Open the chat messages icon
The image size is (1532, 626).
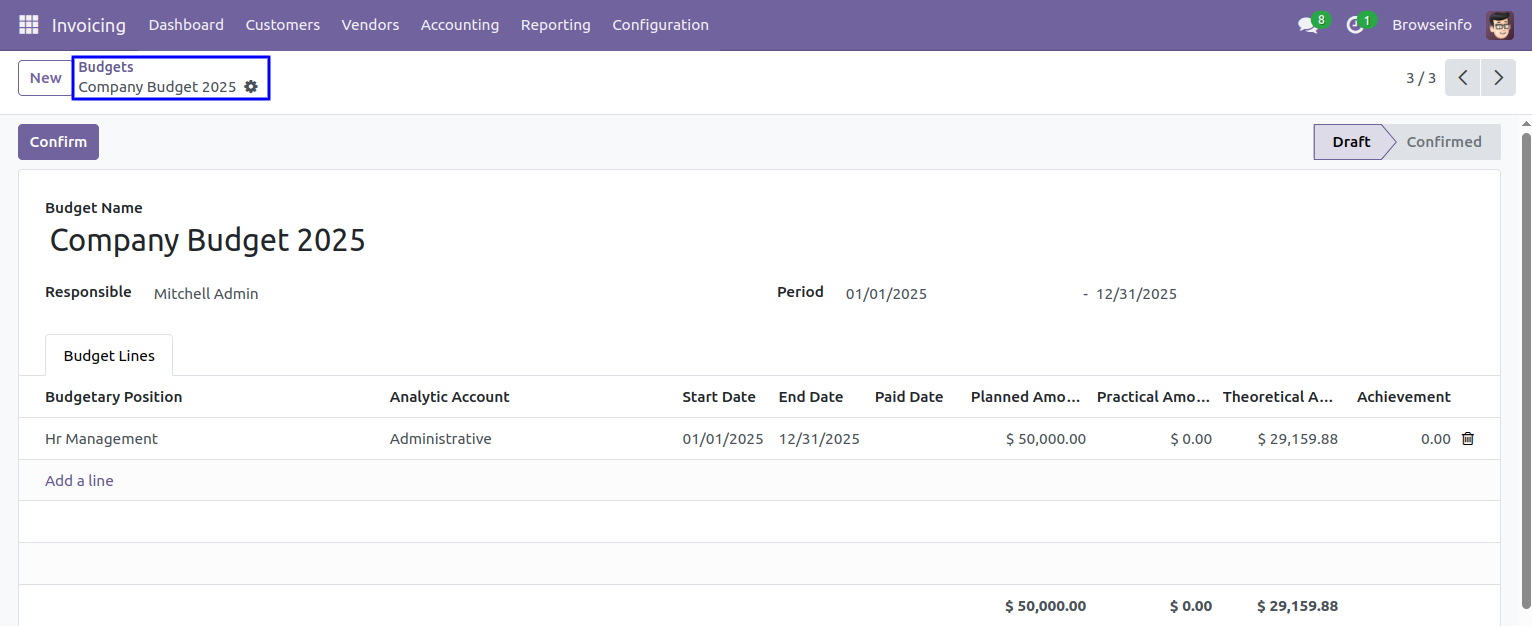click(1307, 25)
